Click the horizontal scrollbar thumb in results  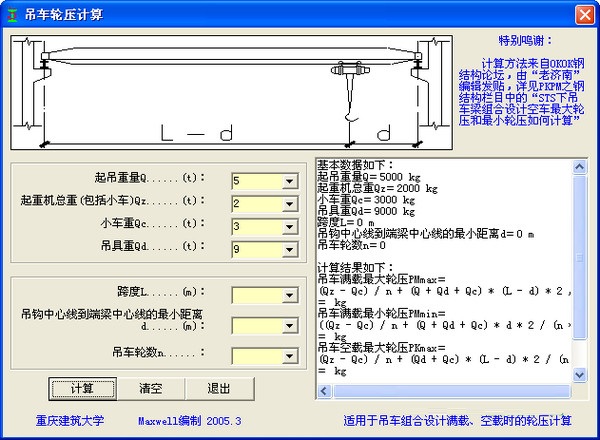(x=452, y=391)
